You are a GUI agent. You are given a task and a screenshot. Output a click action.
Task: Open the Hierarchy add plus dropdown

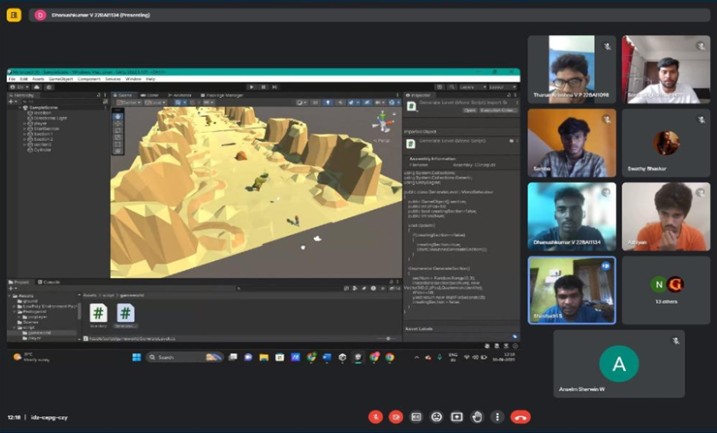[x=13, y=102]
